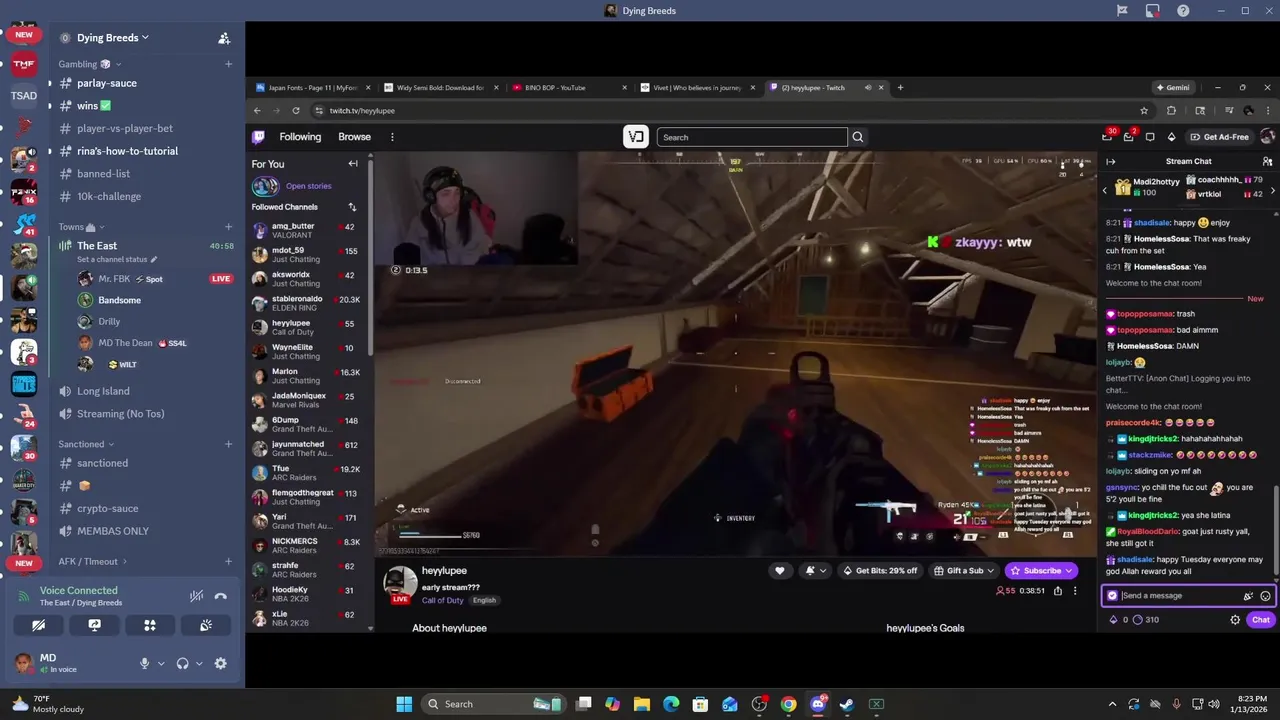Open notification bell dropdown for heyylupee
Image resolution: width=1280 pixels, height=720 pixels.
pos(815,571)
